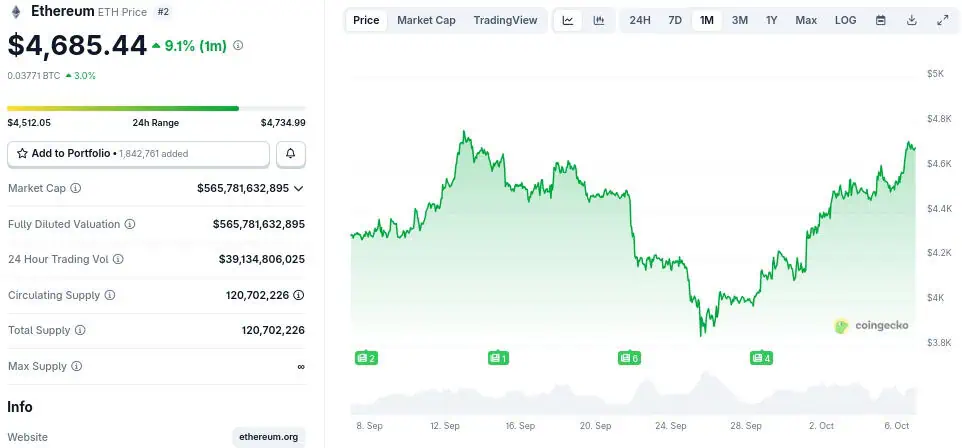Viewport: 962px width, 448px height.
Task: Click the Ethereum logo icon
Action: (x=15, y=12)
